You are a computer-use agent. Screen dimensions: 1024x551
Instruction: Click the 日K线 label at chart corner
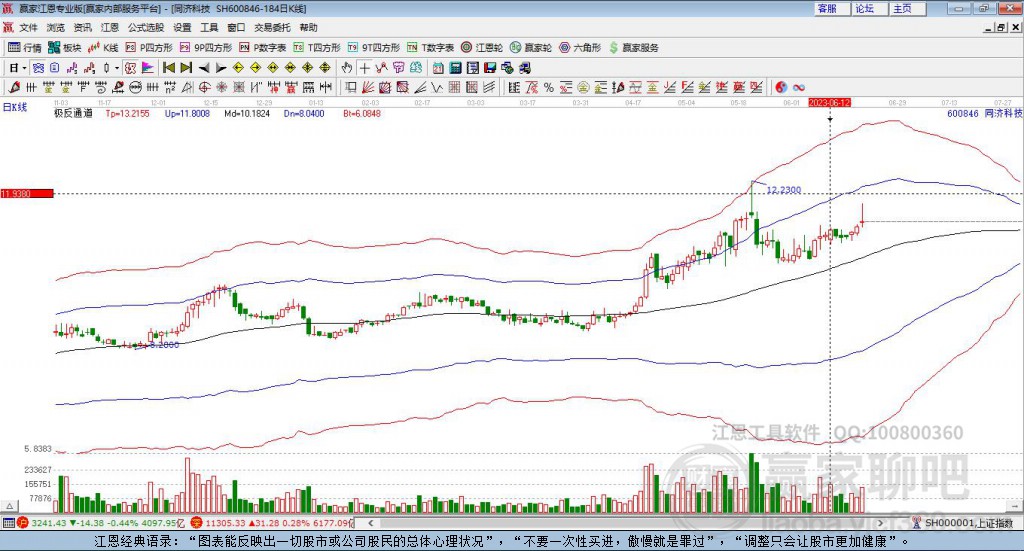tap(14, 107)
